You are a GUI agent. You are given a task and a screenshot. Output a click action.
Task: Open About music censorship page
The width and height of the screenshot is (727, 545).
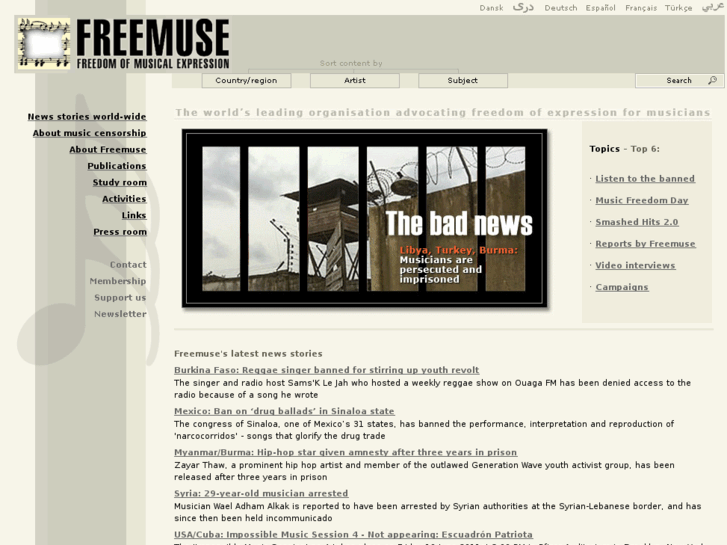[89, 133]
